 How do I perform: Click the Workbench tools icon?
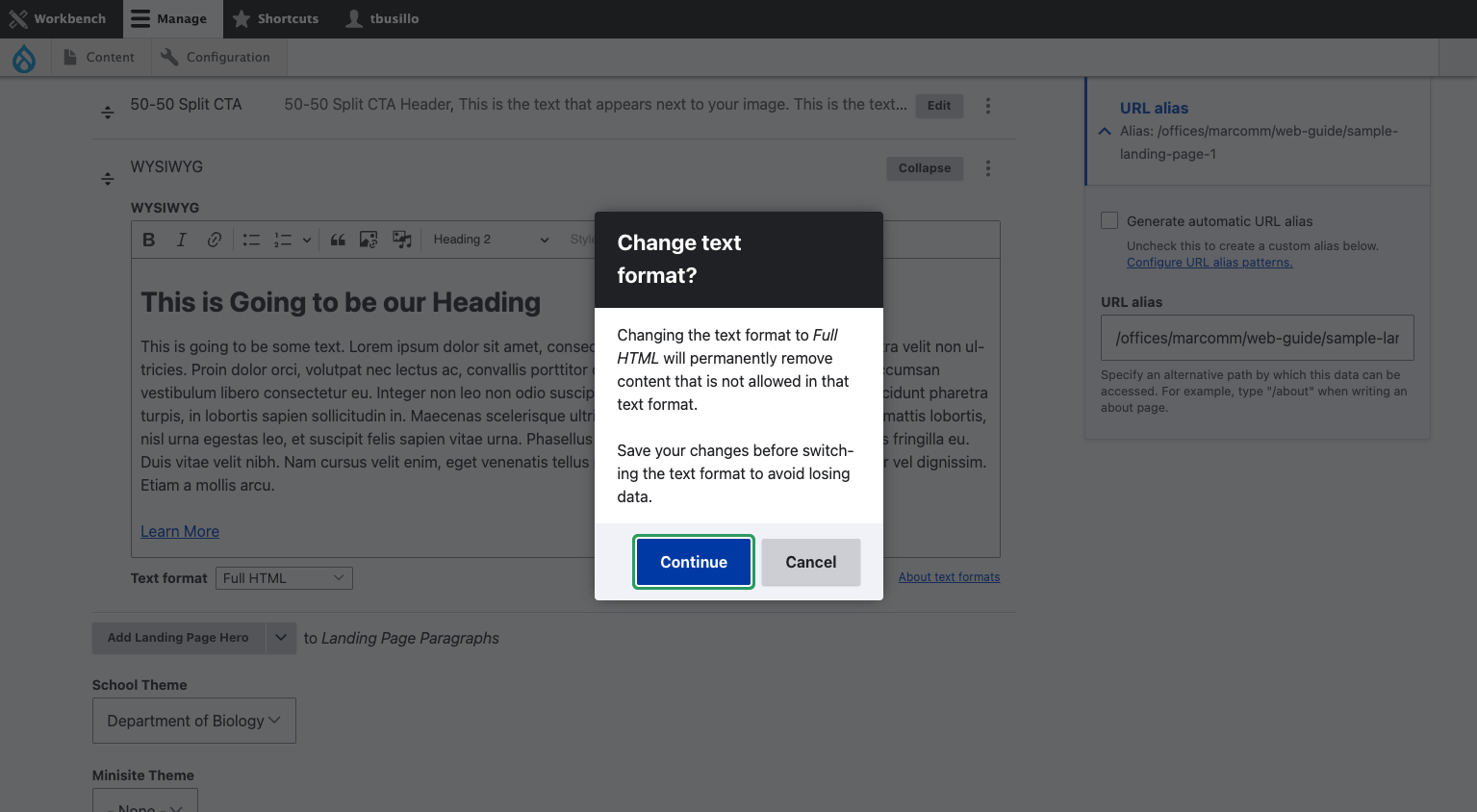click(x=18, y=19)
